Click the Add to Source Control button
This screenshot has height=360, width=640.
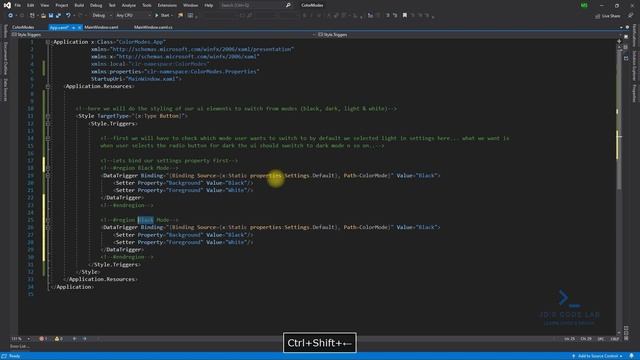(597, 356)
